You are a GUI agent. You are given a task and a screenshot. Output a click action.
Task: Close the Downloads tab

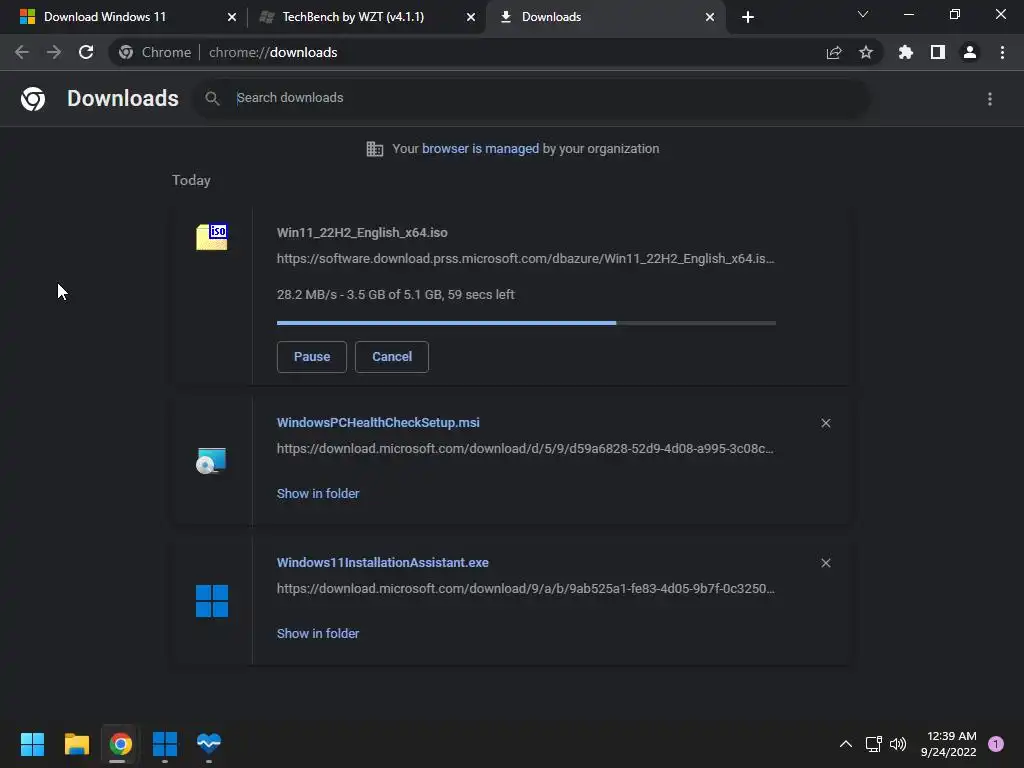point(710,17)
